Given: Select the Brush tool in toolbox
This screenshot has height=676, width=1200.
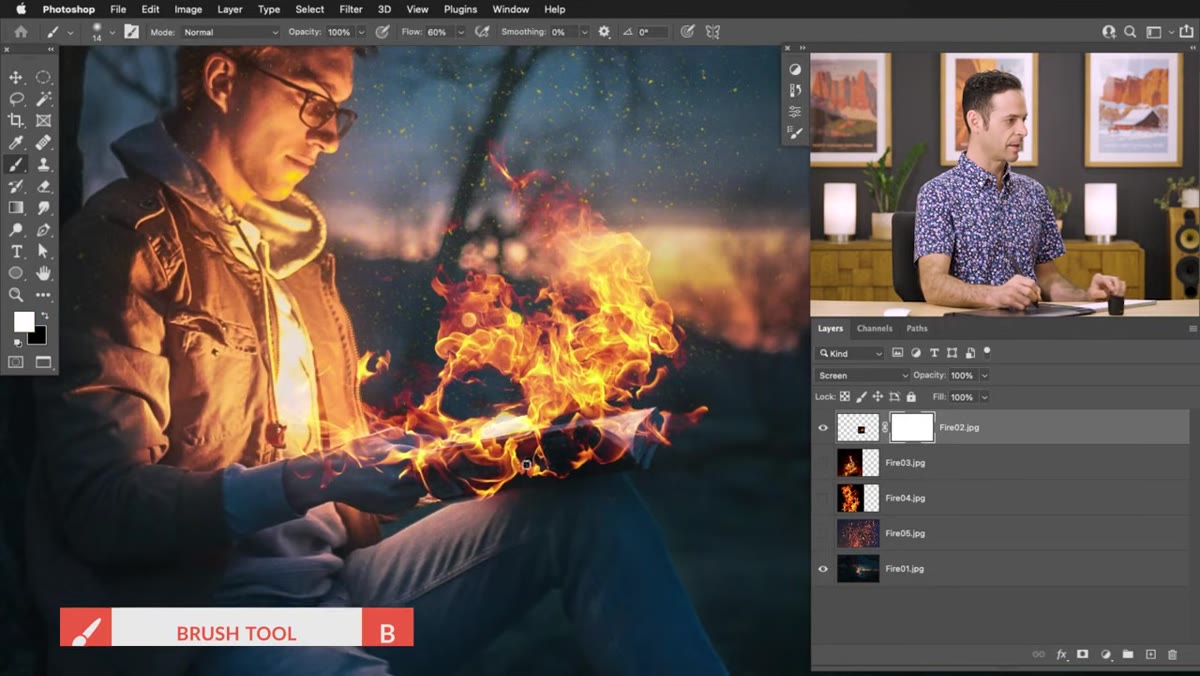Looking at the screenshot, I should (x=16, y=165).
